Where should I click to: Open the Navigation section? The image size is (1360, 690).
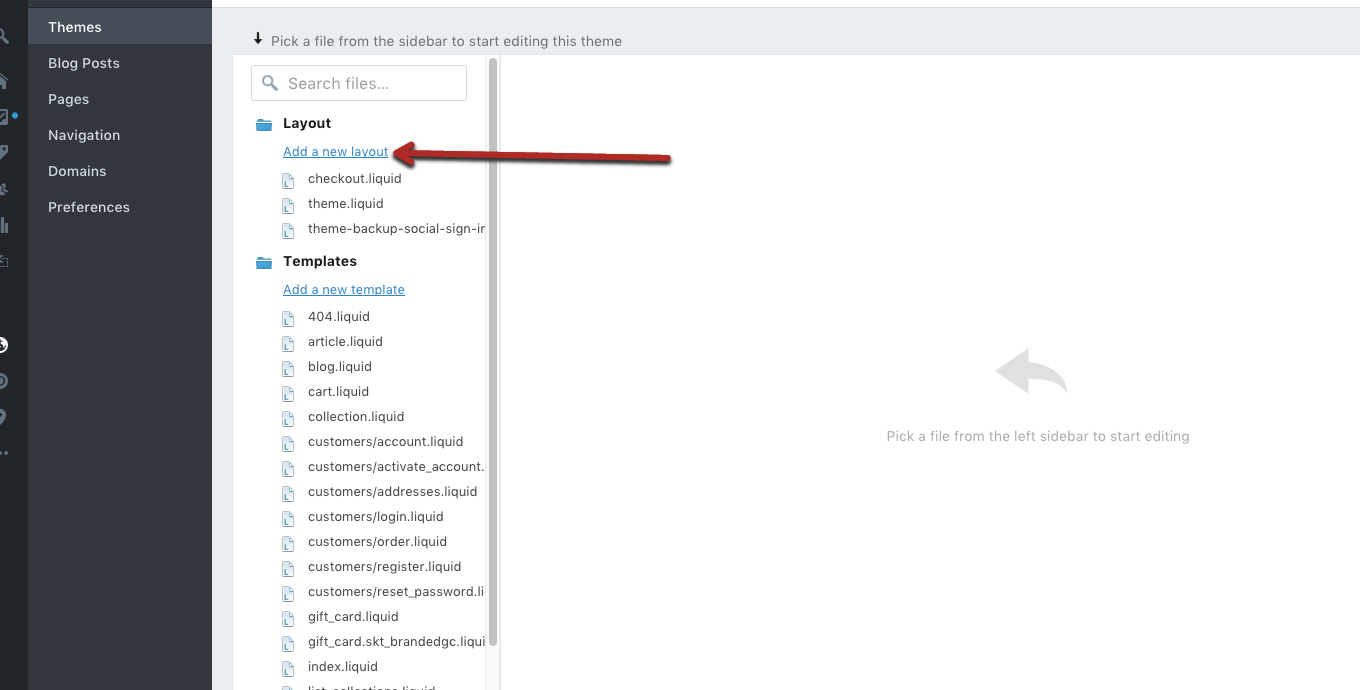84,134
